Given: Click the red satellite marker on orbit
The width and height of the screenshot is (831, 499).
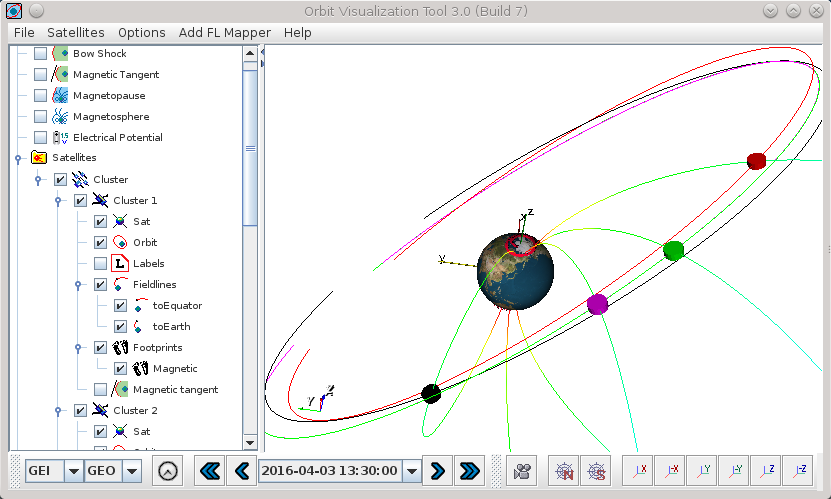Looking at the screenshot, I should (756, 161).
